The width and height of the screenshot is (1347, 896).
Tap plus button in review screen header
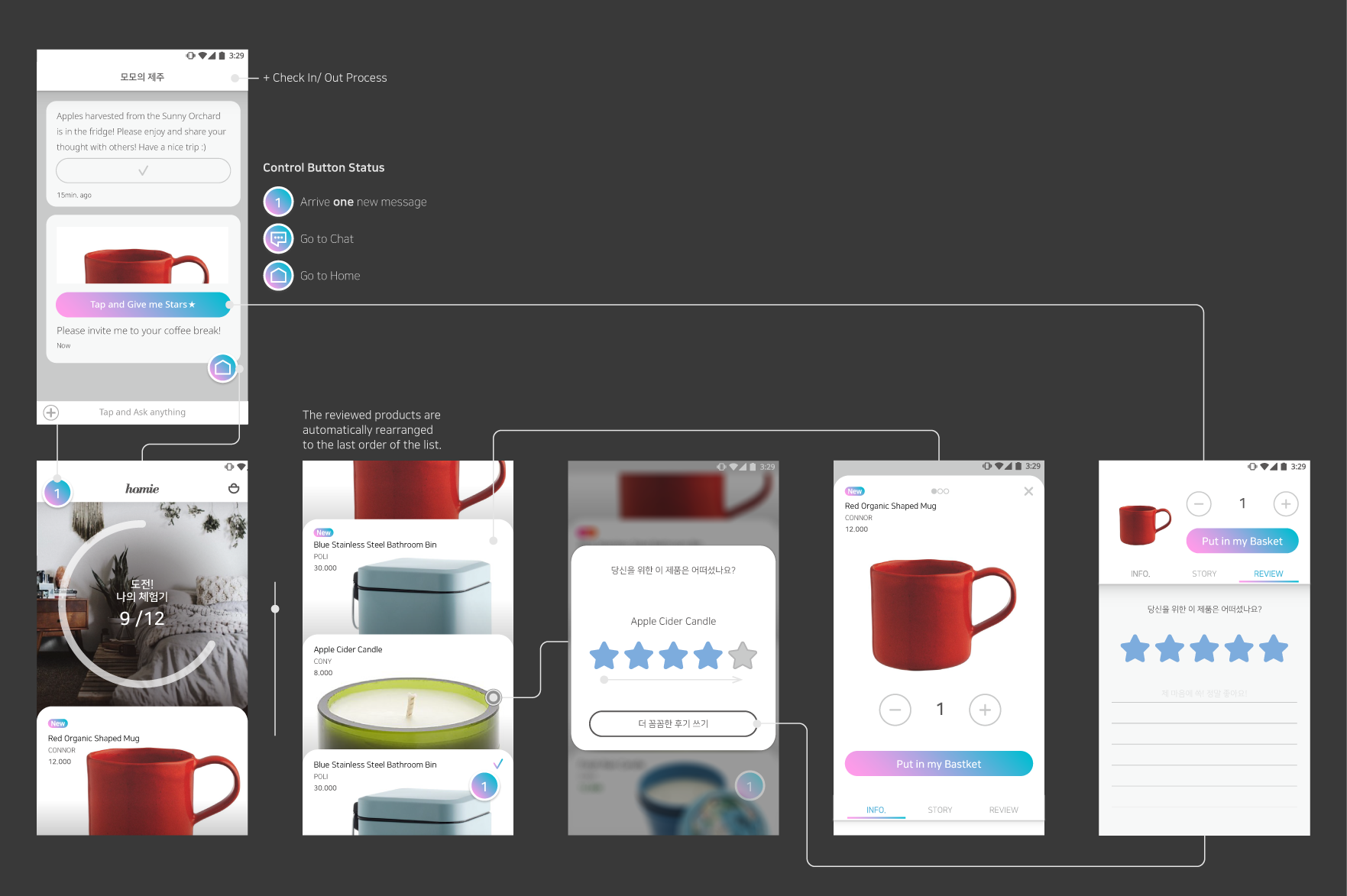tap(1286, 503)
